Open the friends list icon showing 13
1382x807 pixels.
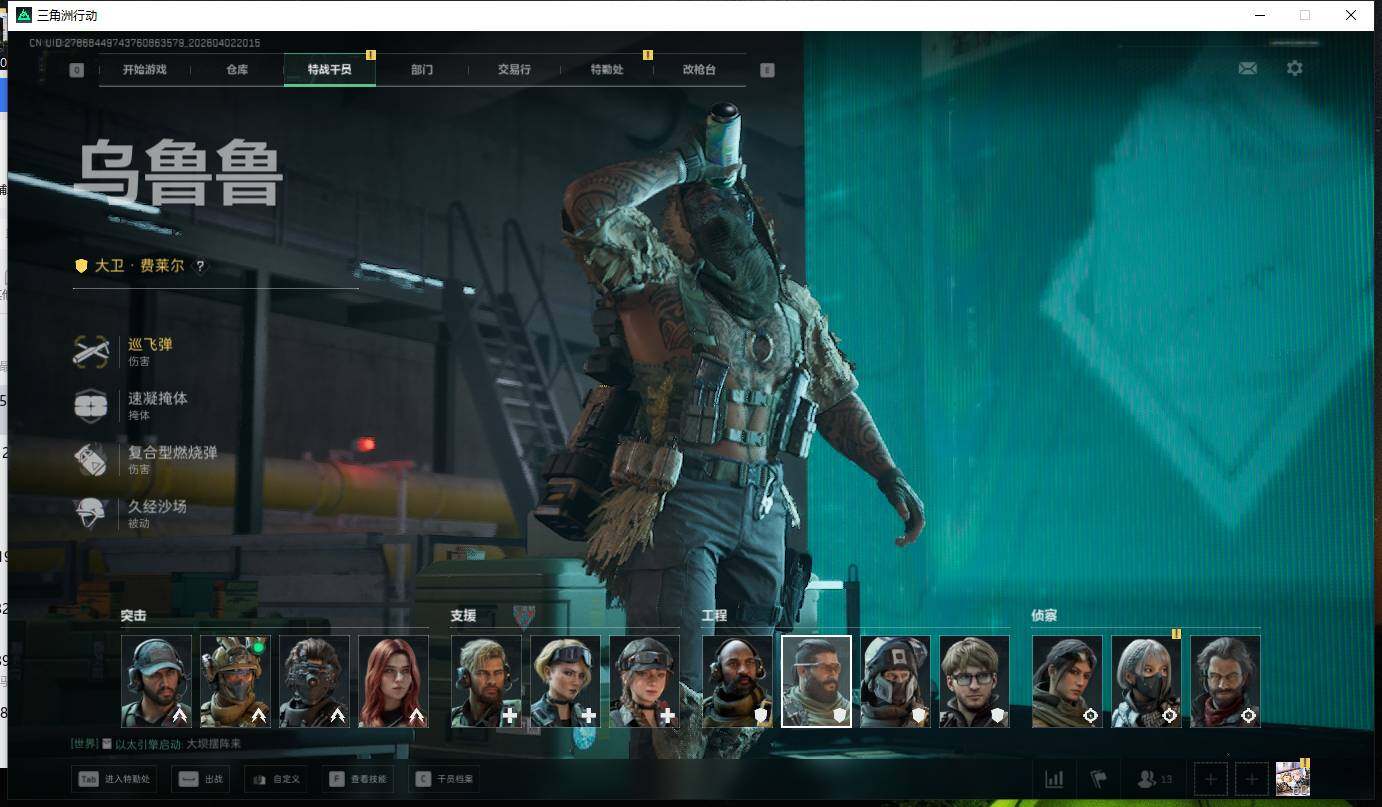coord(1155,779)
